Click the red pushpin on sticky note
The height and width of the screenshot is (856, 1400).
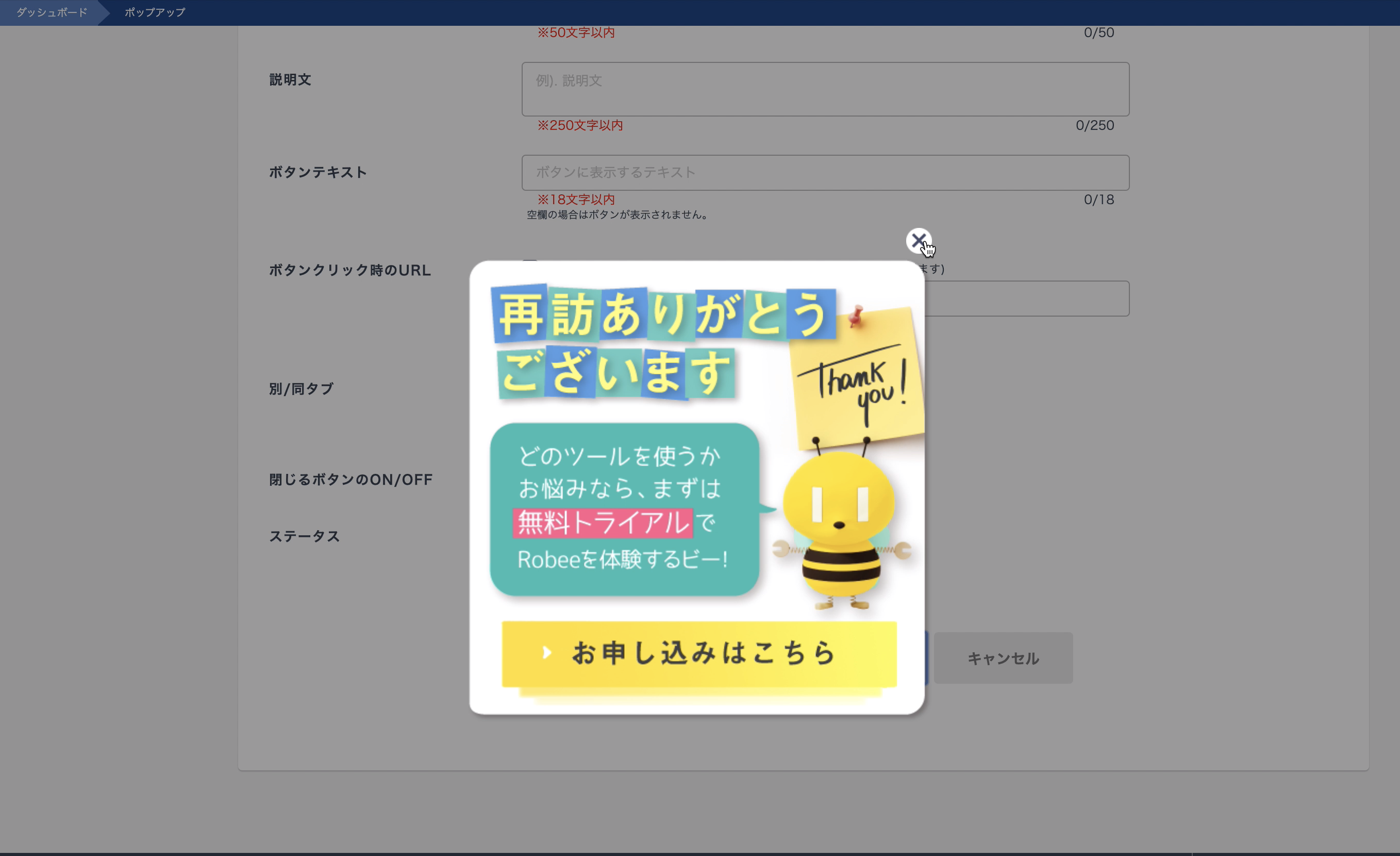click(x=855, y=316)
